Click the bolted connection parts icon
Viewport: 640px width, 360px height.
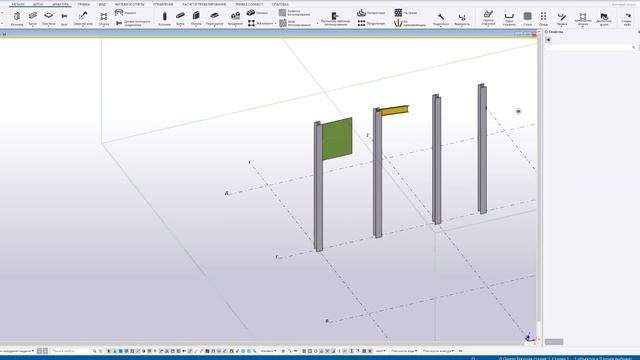(119, 23)
